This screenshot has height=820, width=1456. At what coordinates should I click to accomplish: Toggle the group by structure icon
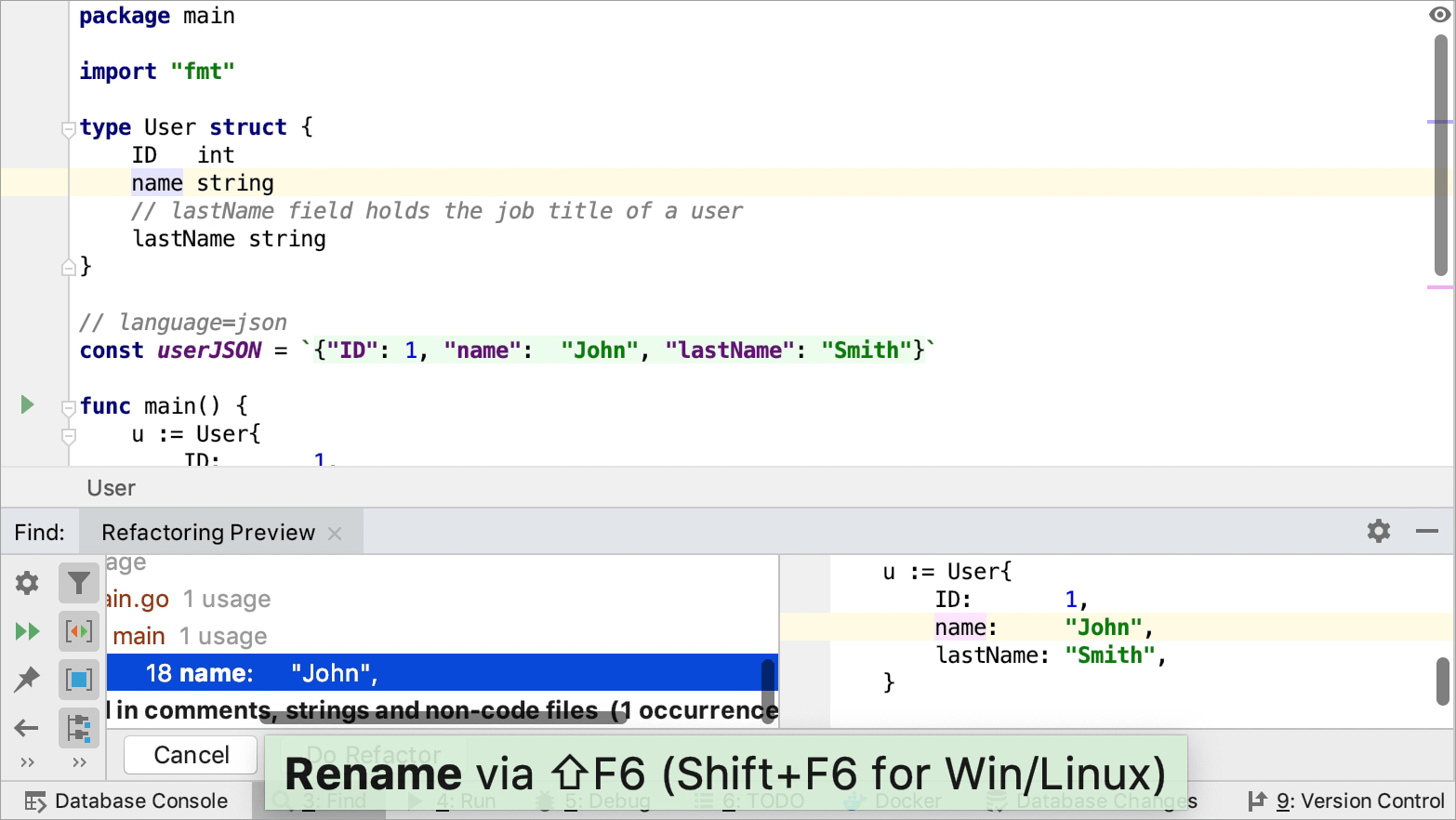coord(79,728)
